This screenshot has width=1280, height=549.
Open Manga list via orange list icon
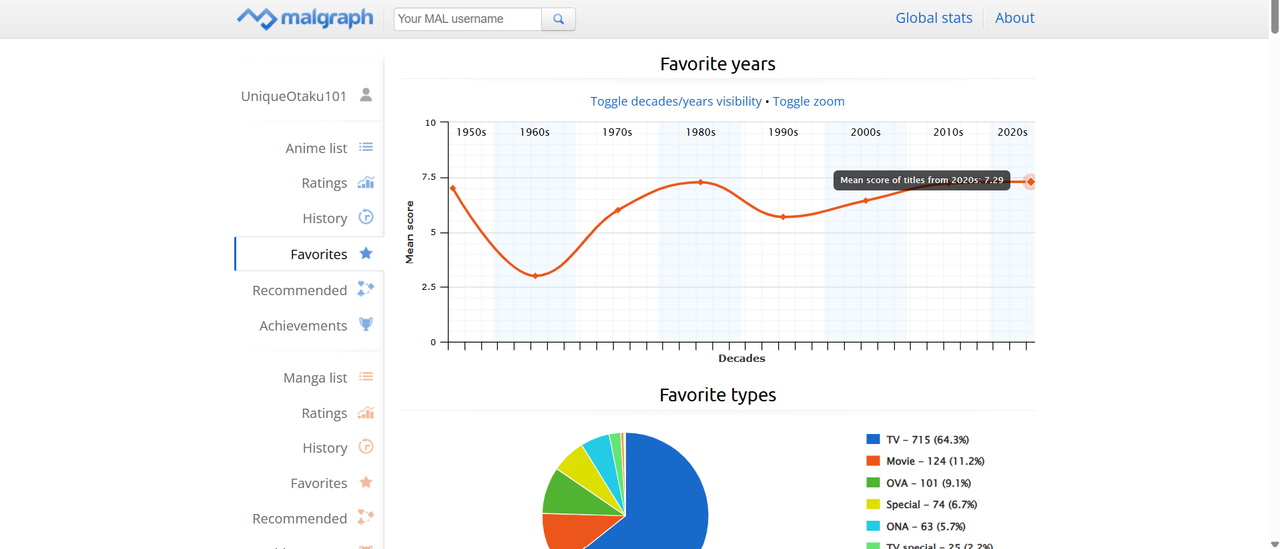coord(366,377)
